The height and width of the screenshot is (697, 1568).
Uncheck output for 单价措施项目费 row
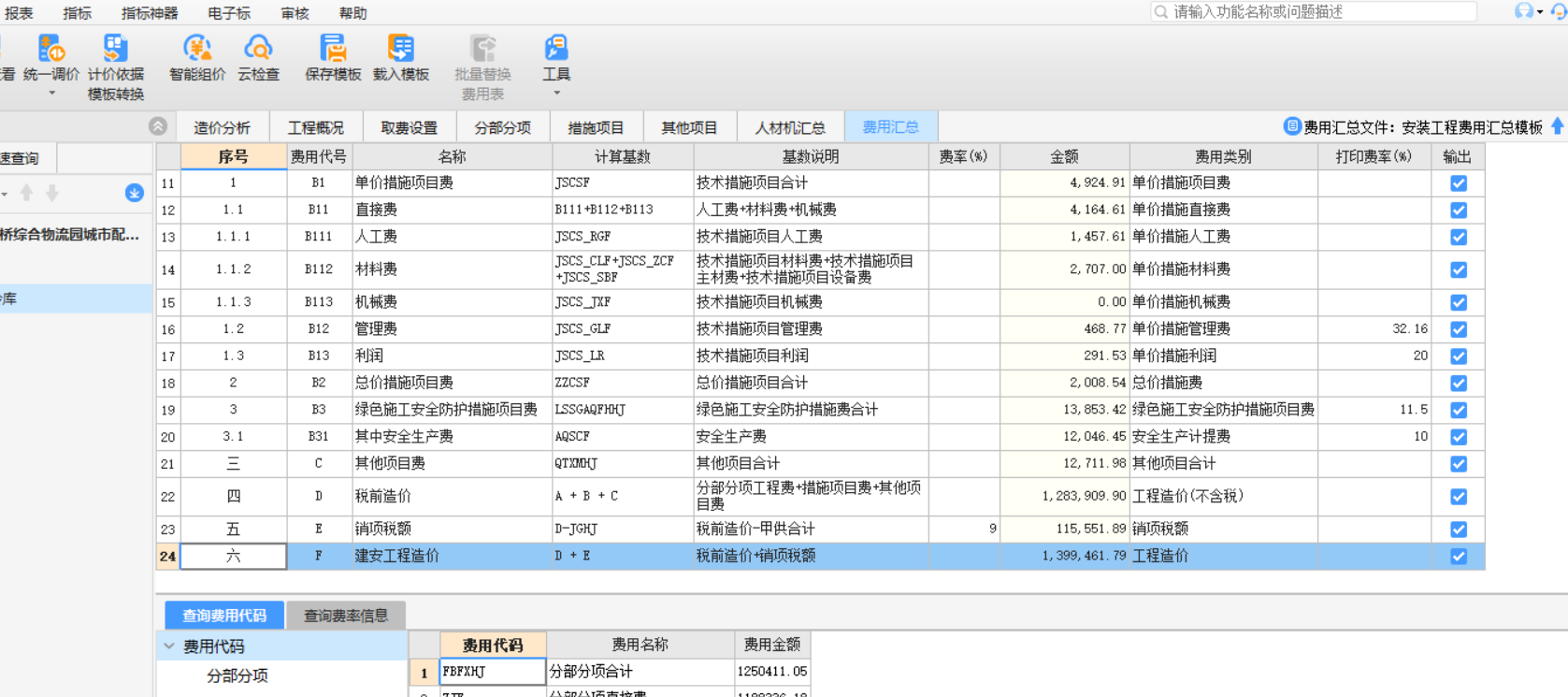1459,183
